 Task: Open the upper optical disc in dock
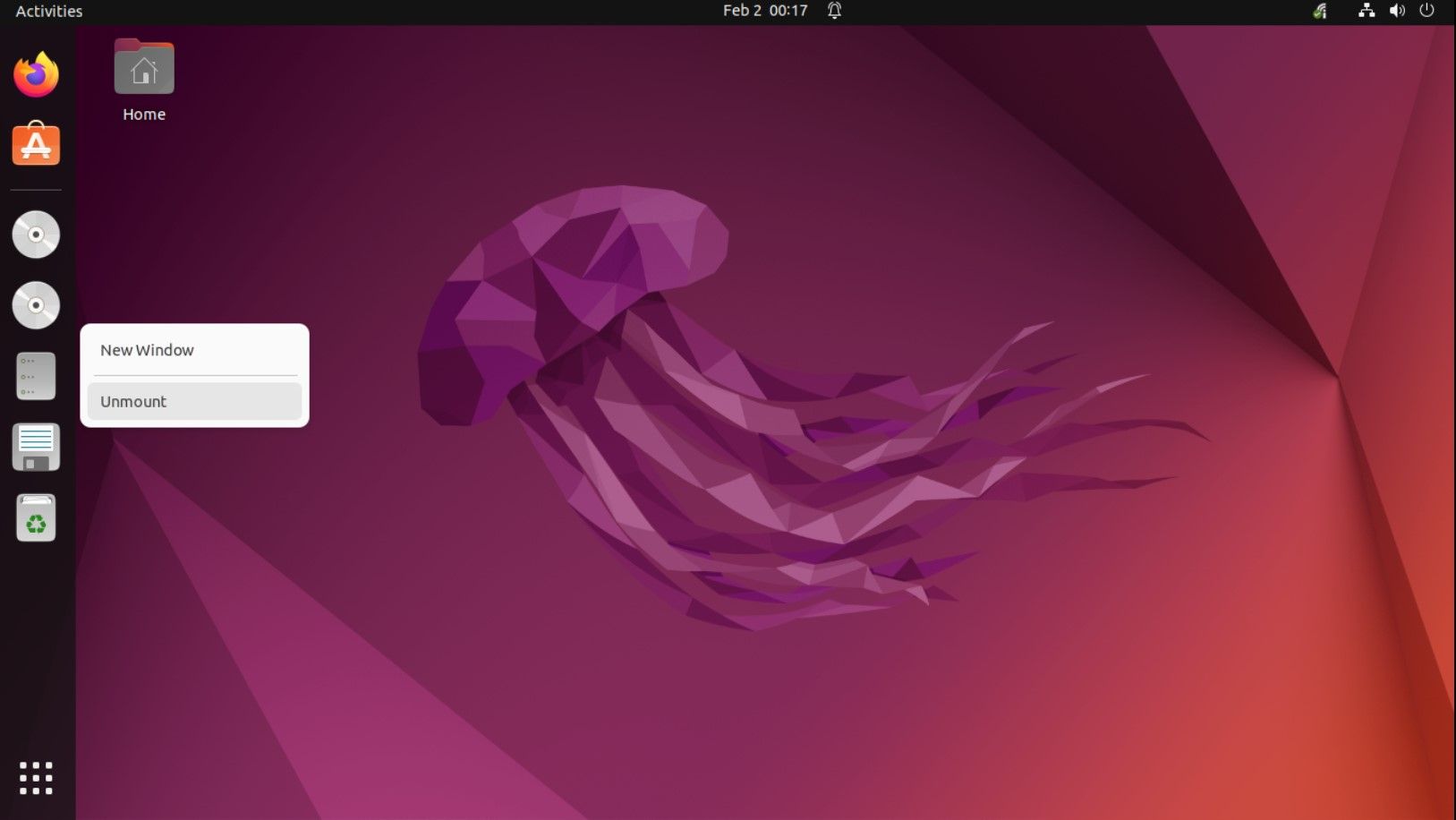point(36,235)
